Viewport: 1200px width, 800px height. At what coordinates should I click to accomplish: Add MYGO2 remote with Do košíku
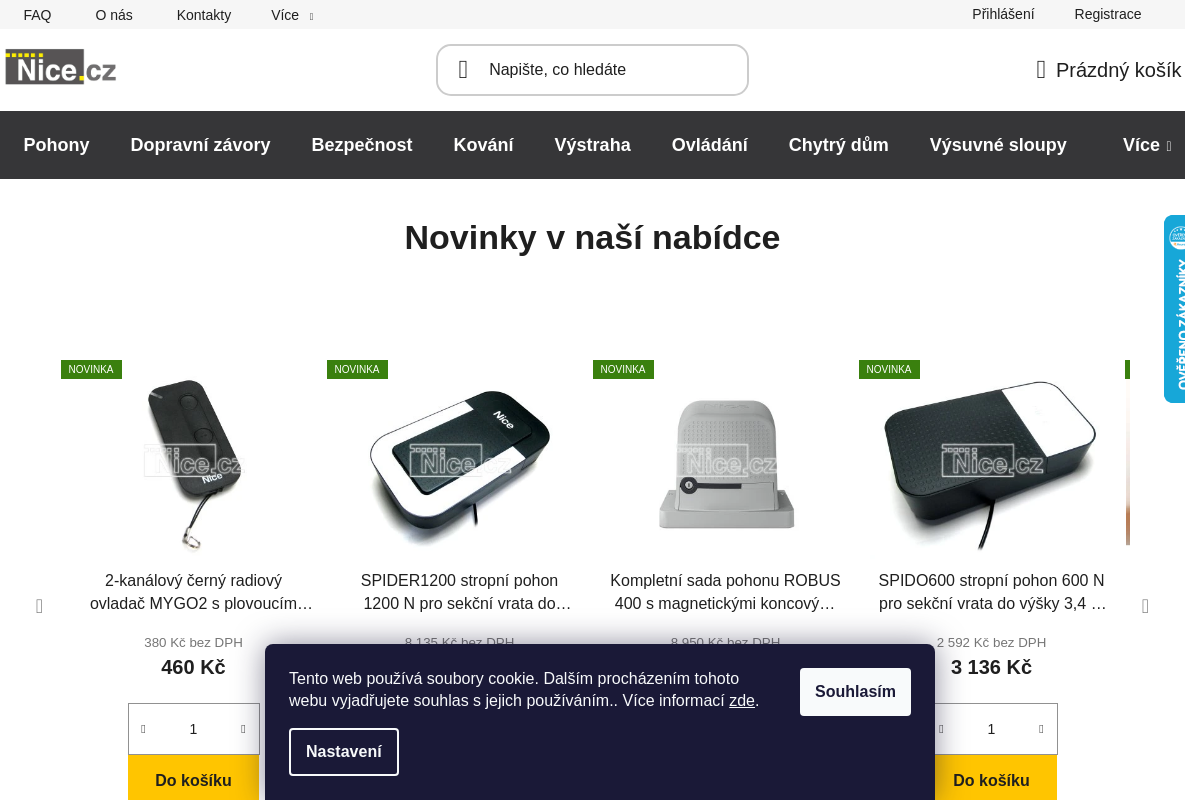click(x=193, y=780)
